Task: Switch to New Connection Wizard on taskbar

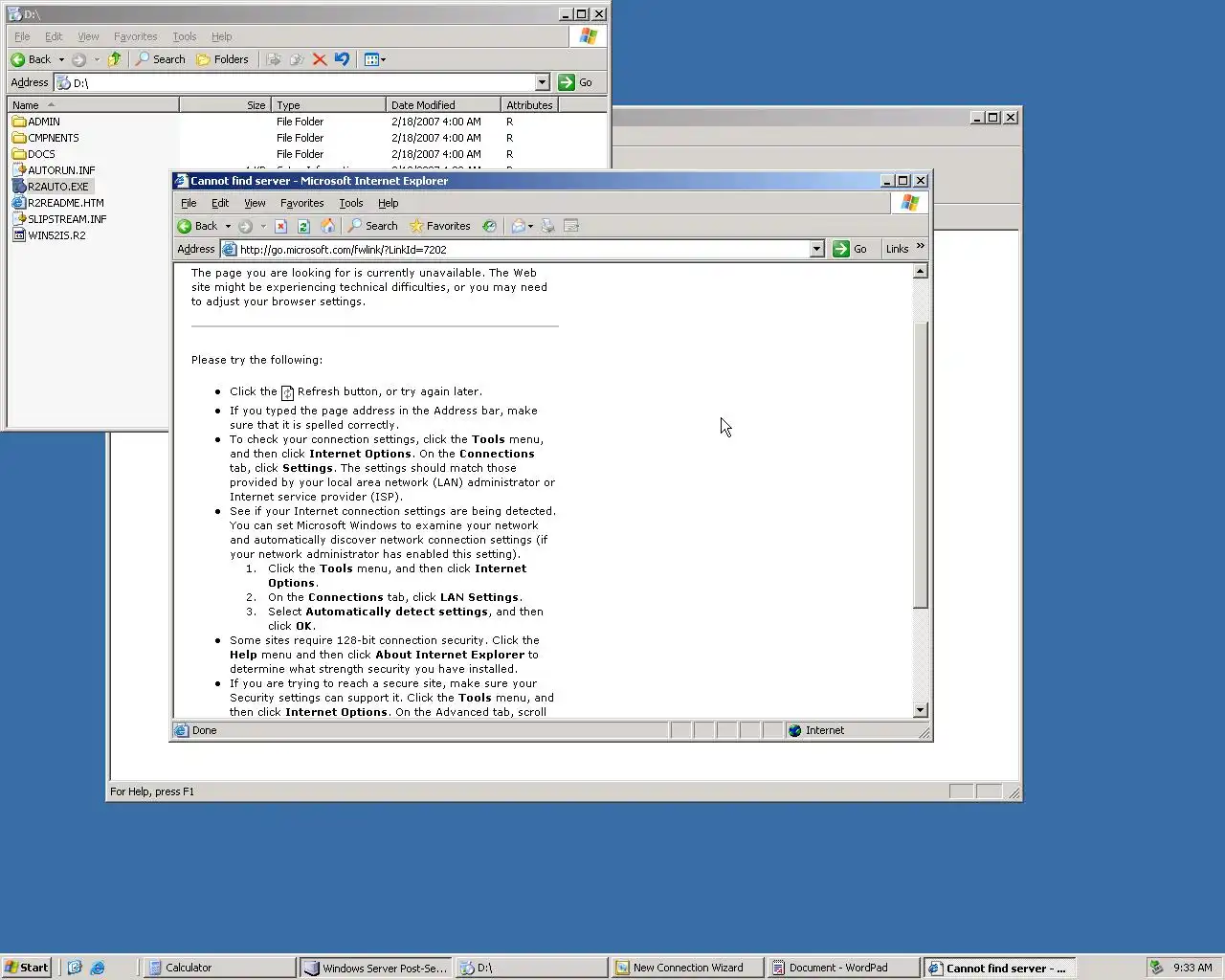Action: (687, 968)
